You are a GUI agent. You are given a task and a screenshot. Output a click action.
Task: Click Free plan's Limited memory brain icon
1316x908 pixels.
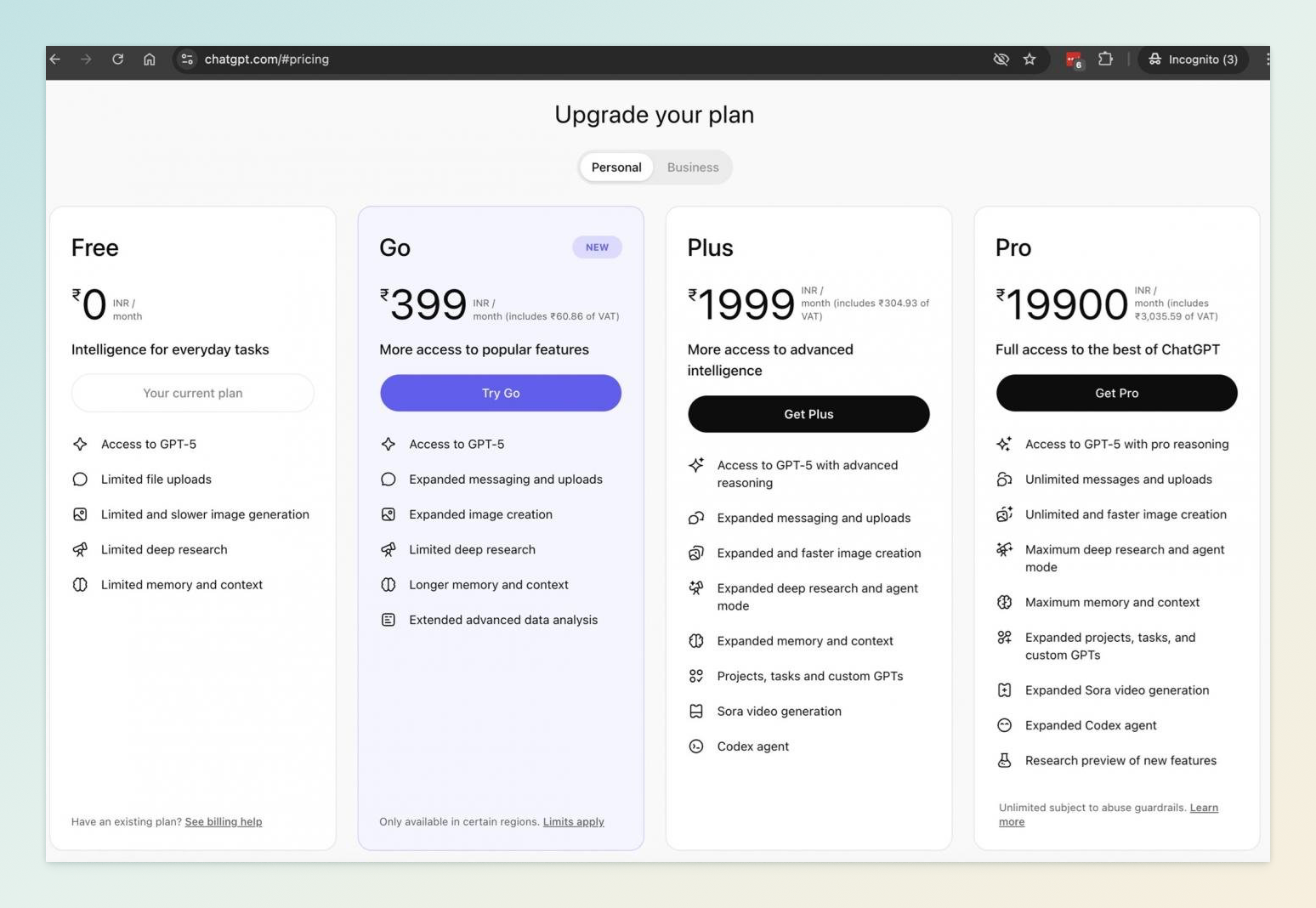coord(80,585)
